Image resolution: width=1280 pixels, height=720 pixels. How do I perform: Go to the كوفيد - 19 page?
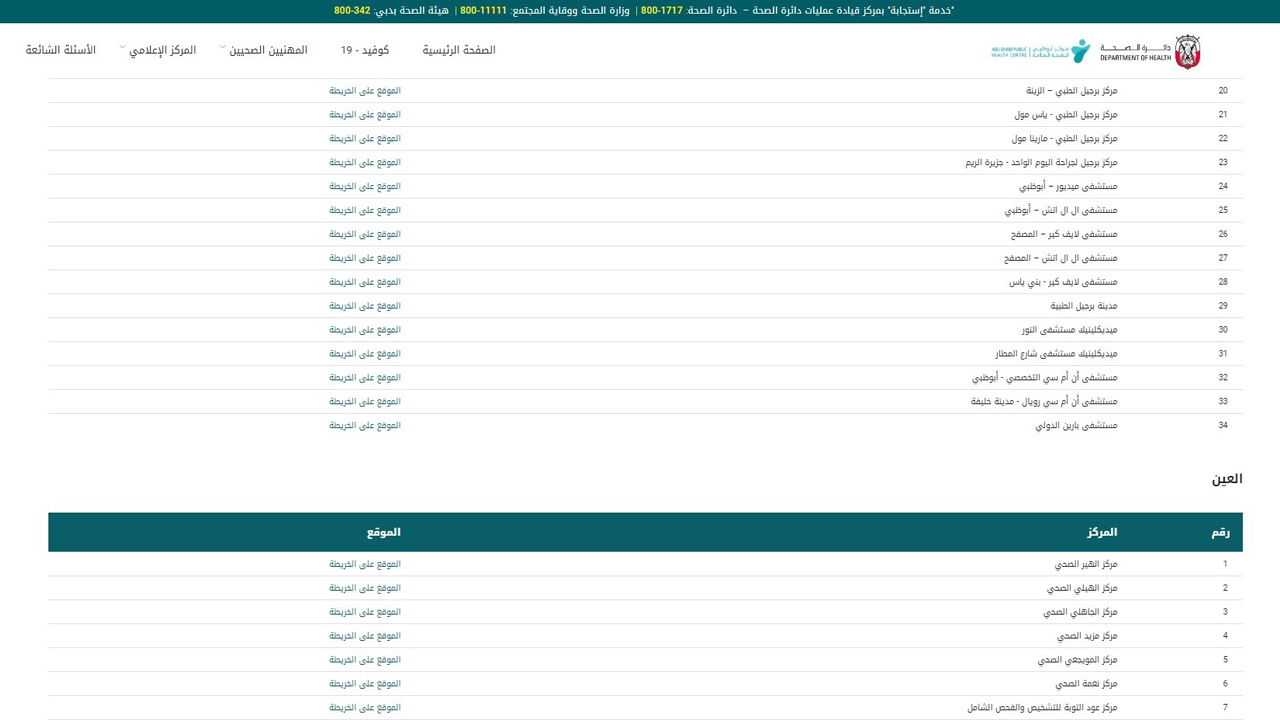click(364, 50)
